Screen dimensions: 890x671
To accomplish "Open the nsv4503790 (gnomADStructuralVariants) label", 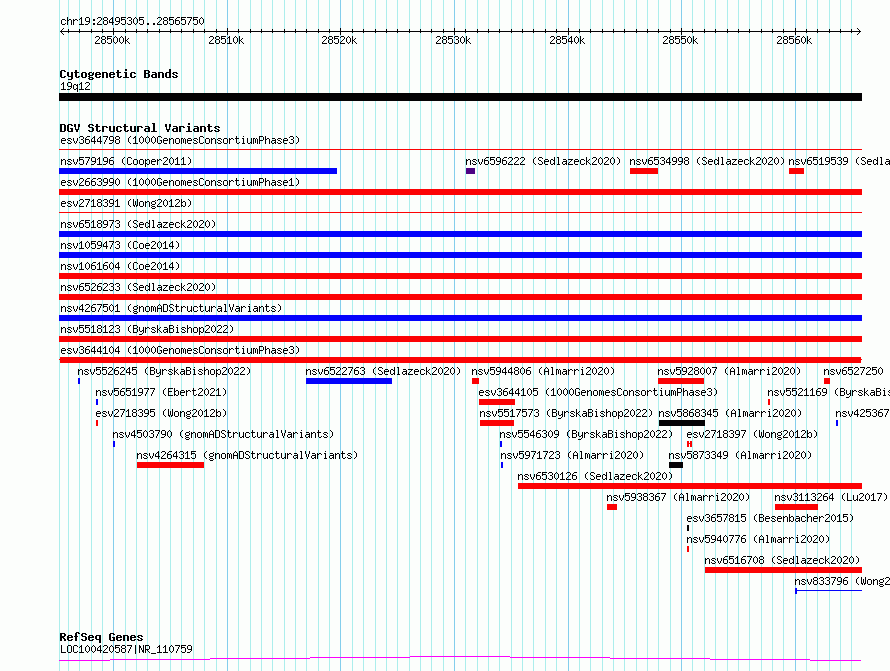I will [223, 434].
